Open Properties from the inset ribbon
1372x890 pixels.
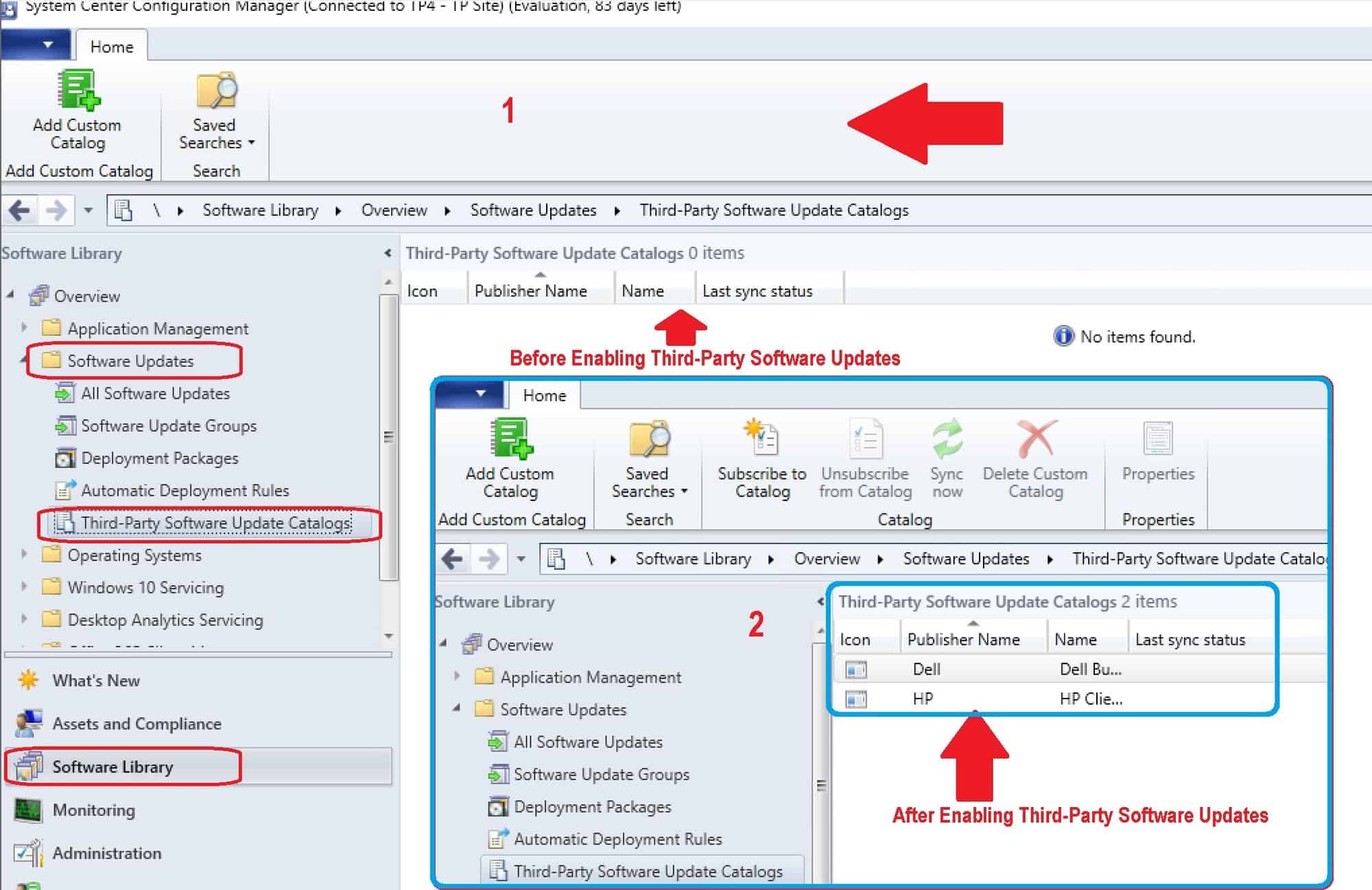coord(1158,452)
